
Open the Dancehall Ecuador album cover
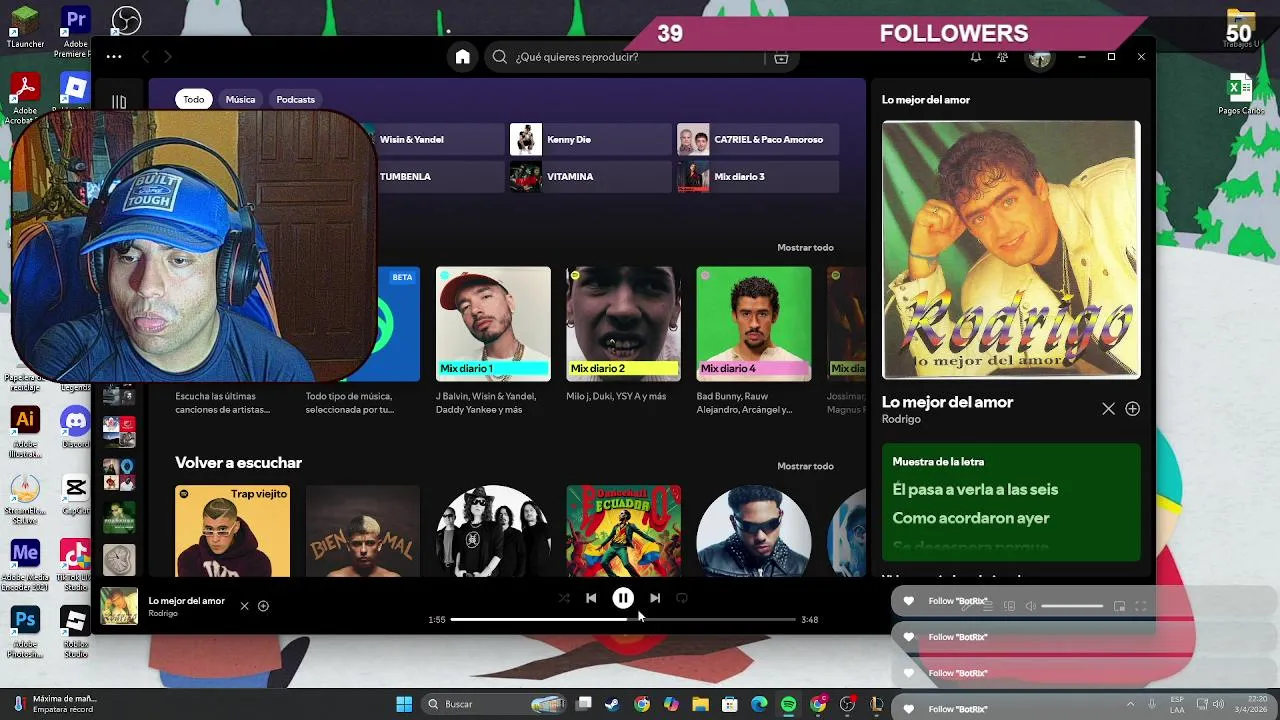[x=623, y=531]
